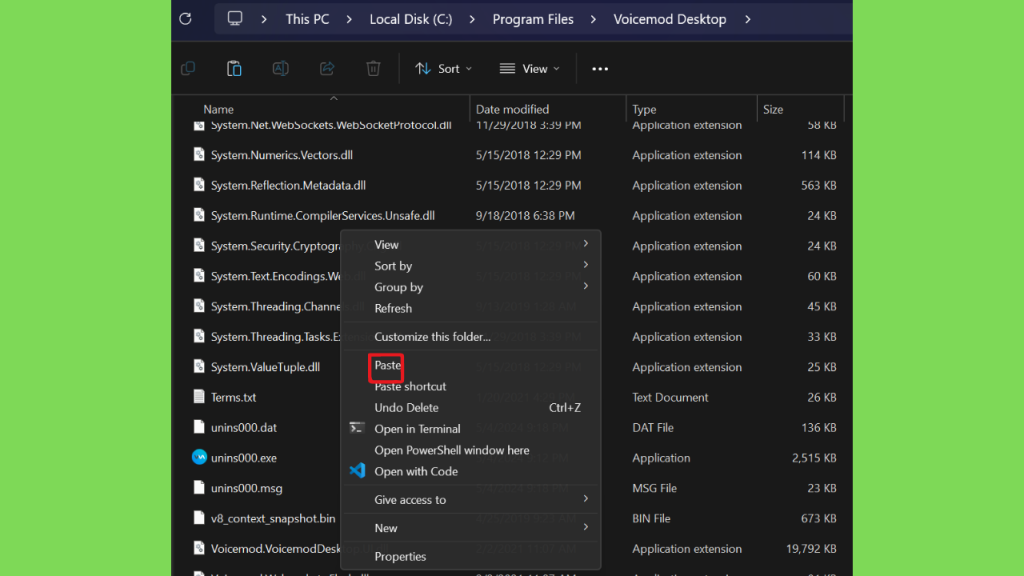The width and height of the screenshot is (1024, 576).
Task: Click the file icon of v8_context_snapshot.bin
Action: [199, 518]
